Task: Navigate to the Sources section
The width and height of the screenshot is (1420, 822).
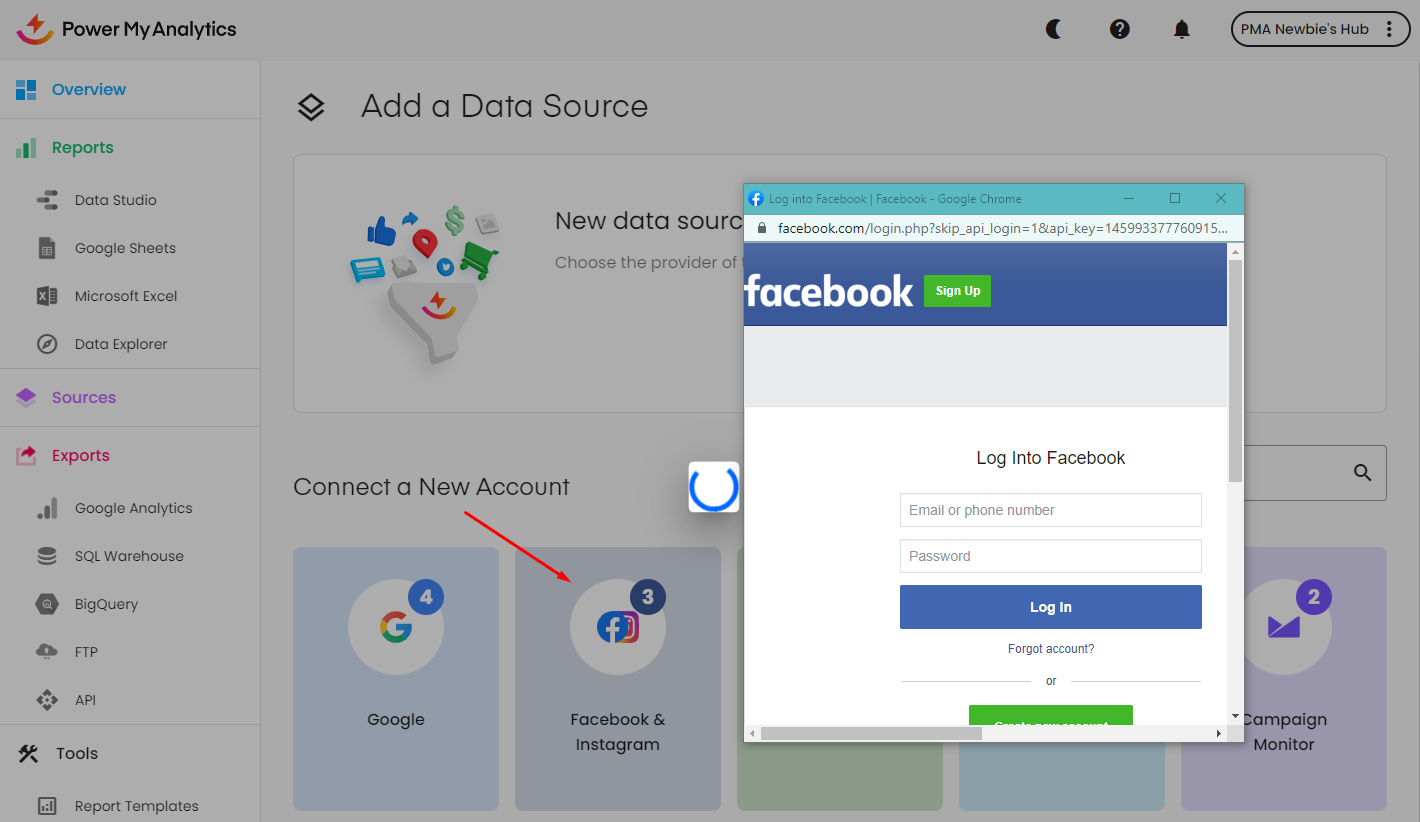Action: [x=85, y=397]
